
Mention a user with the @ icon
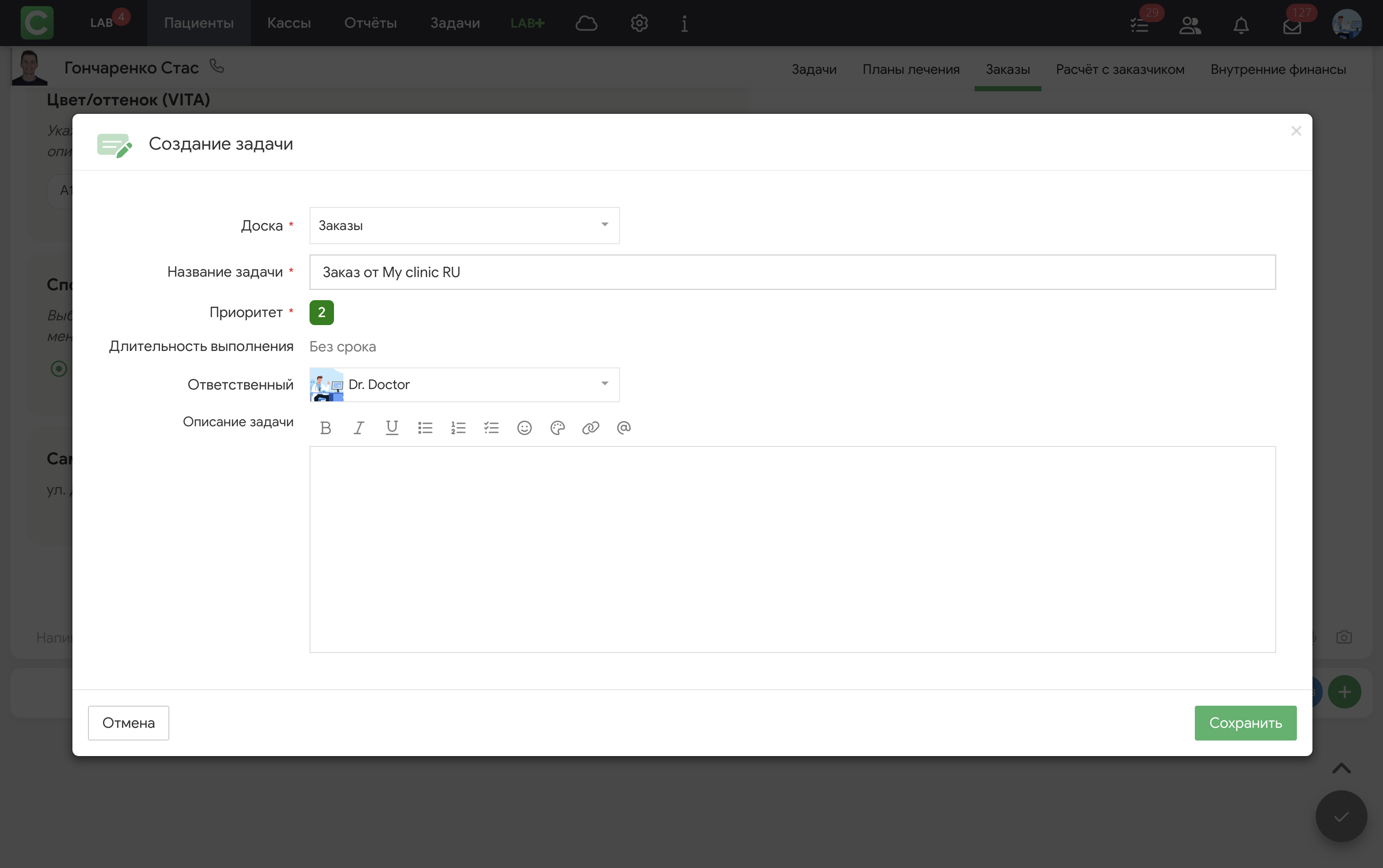tap(624, 428)
